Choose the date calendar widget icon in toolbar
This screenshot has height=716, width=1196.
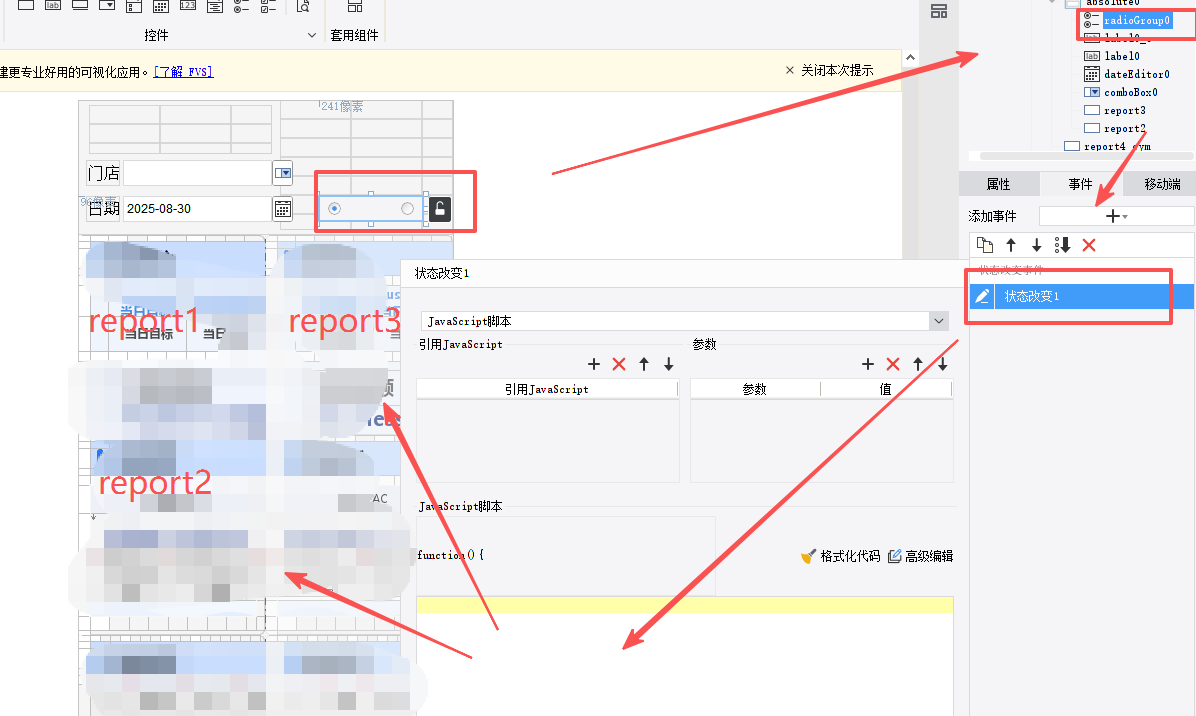[x=161, y=6]
